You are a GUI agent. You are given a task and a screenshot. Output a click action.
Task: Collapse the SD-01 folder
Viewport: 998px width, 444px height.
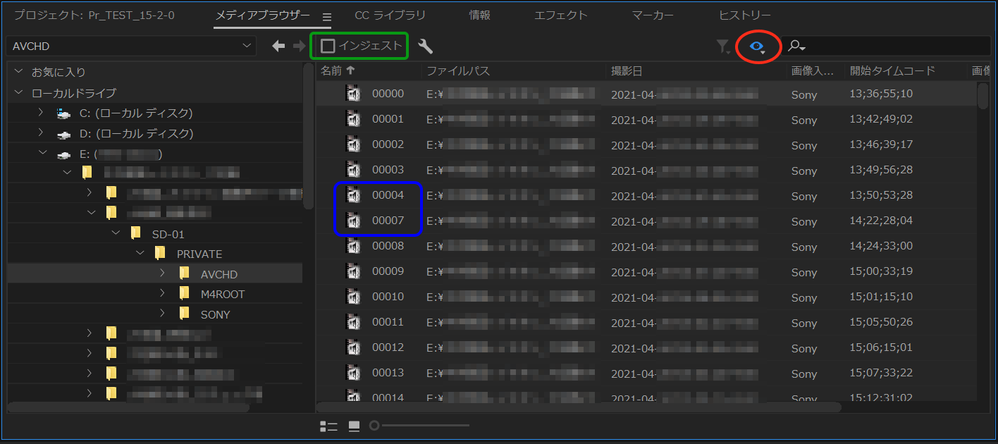point(116,233)
